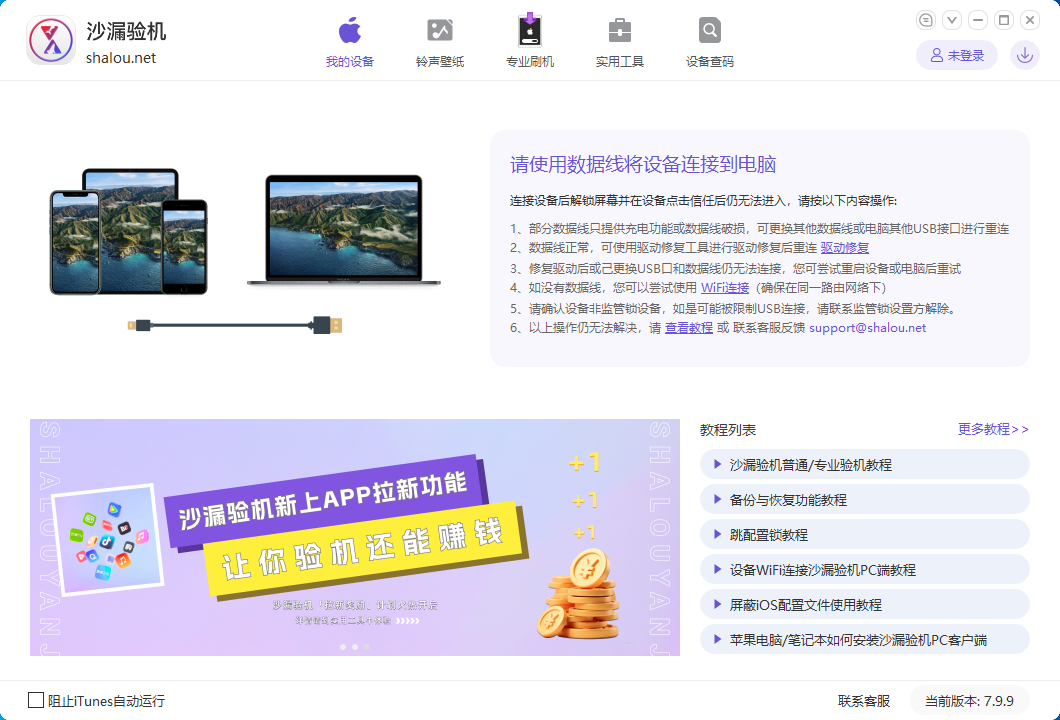Select the second carousel dot
The height and width of the screenshot is (720, 1060).
tap(354, 647)
